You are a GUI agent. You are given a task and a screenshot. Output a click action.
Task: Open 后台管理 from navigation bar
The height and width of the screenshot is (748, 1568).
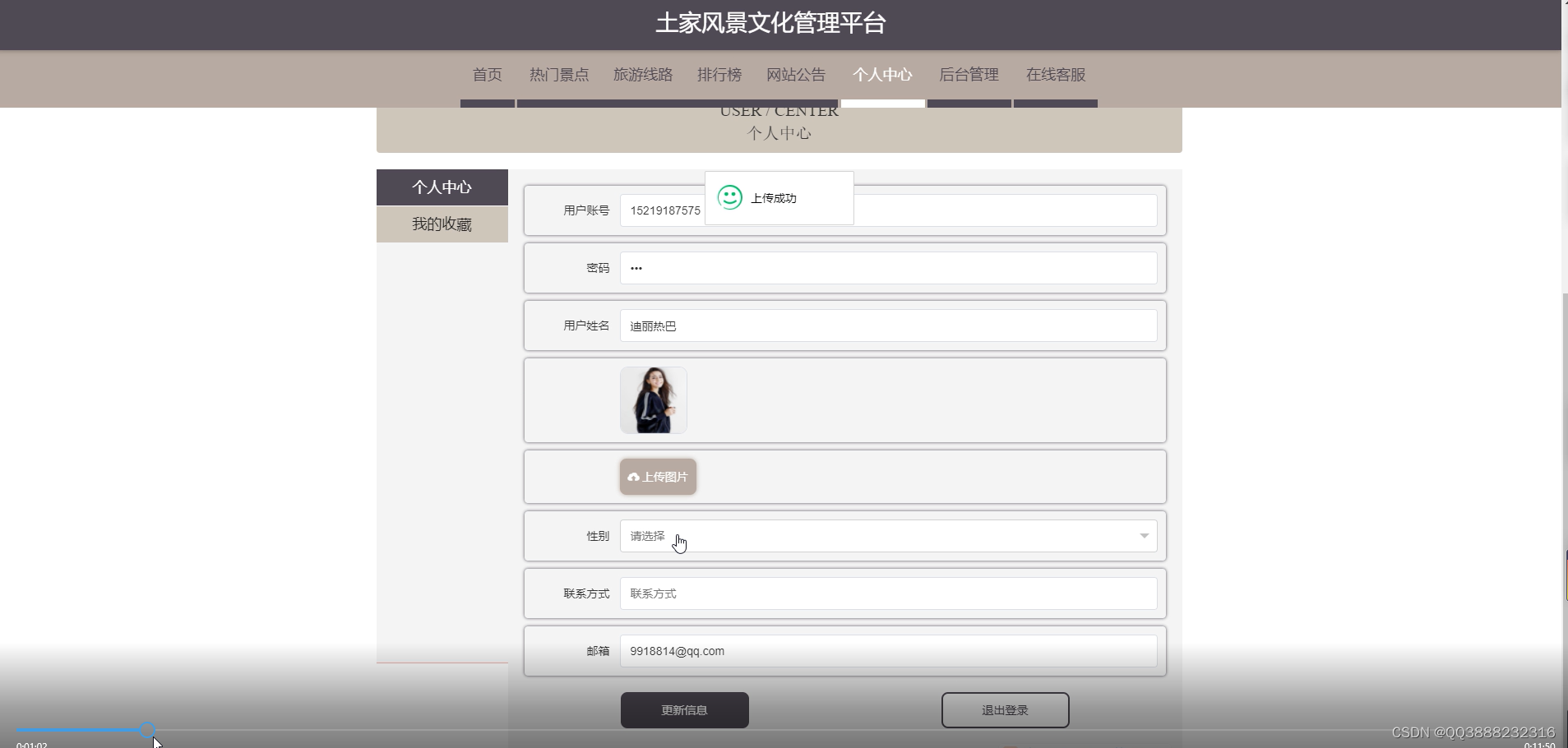[969, 75]
